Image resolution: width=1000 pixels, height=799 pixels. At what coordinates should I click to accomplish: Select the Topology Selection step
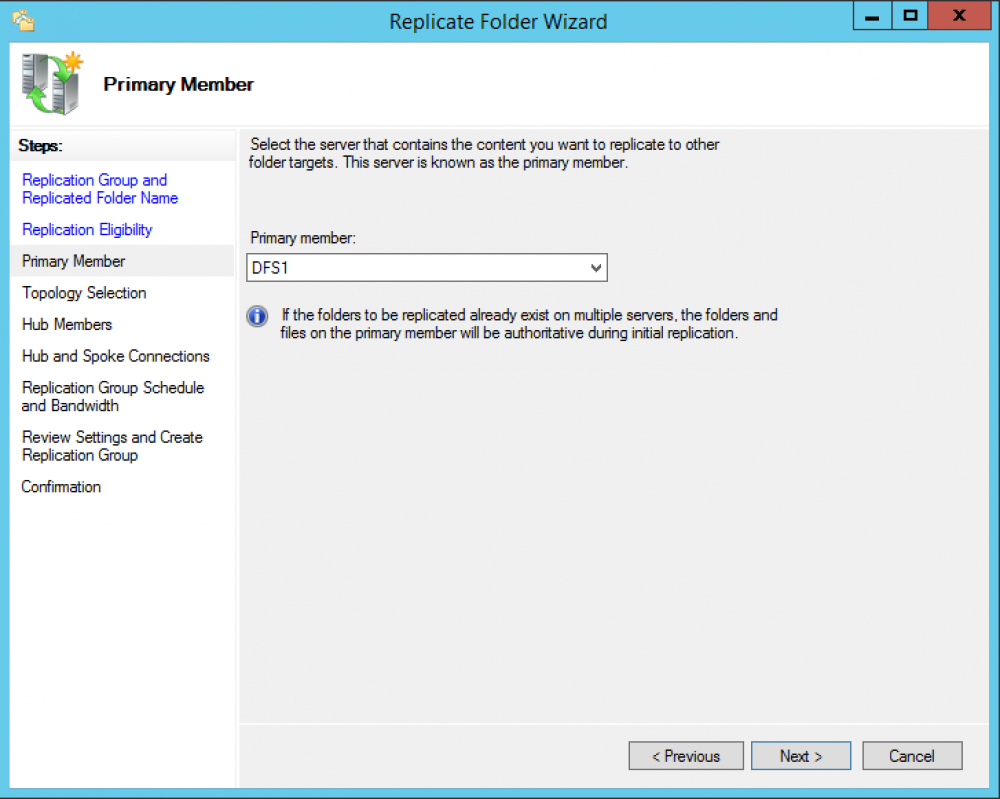[84, 293]
